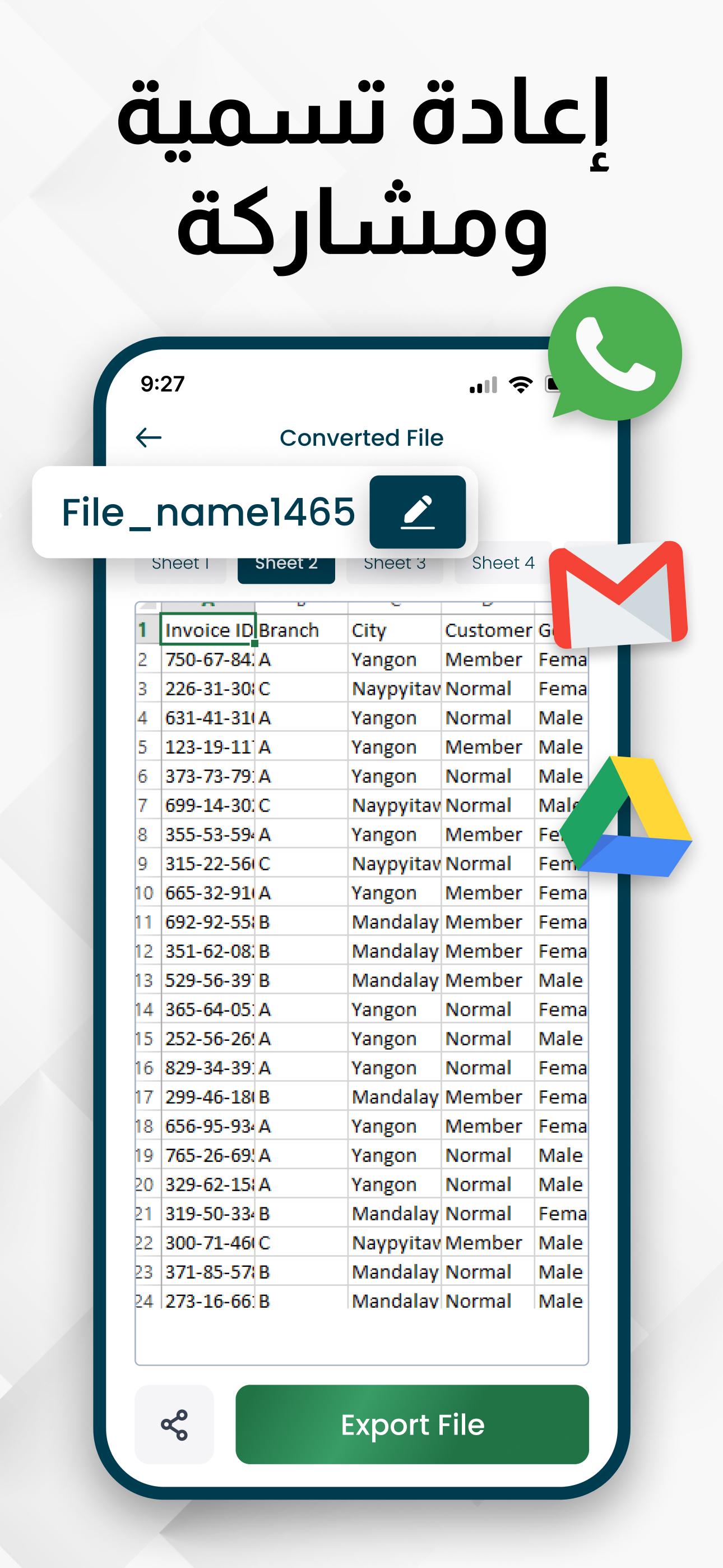Select the City header cell

(395, 629)
